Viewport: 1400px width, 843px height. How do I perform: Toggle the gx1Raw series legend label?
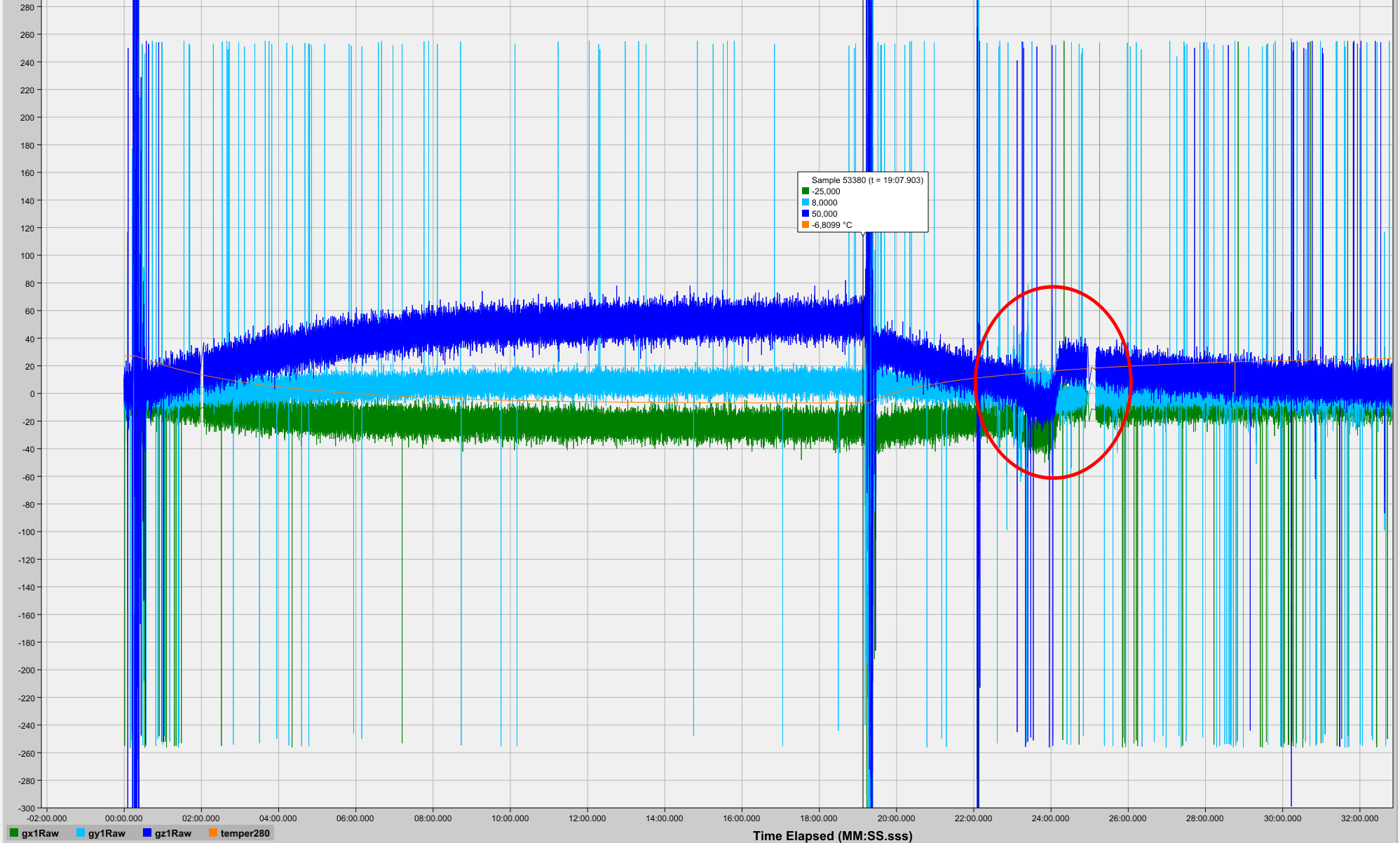pyautogui.click(x=40, y=833)
